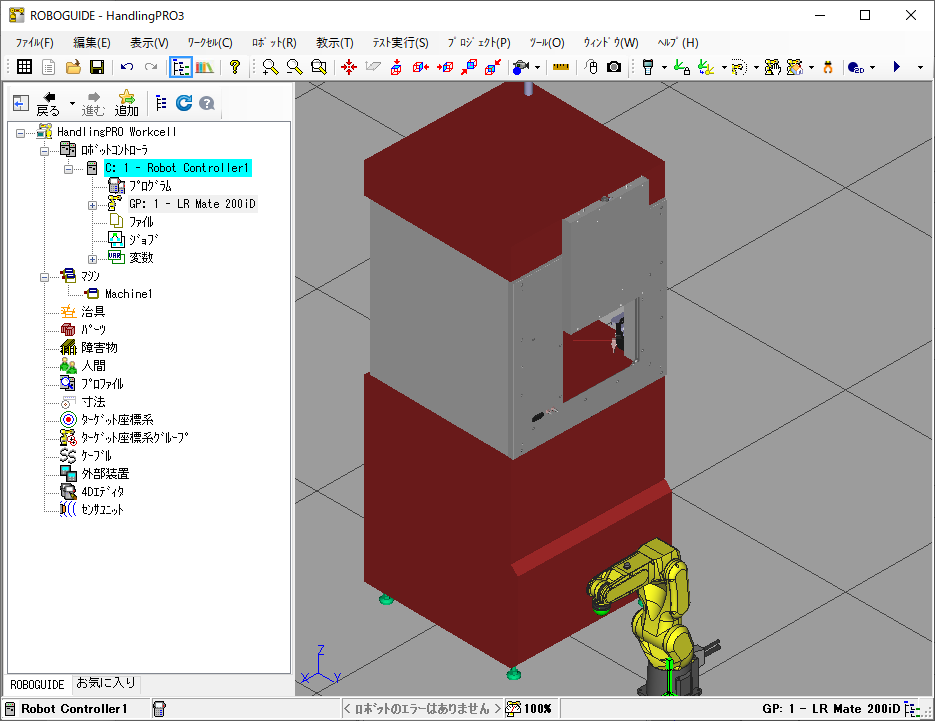This screenshot has width=935, height=721.
Task: Toggle the mouse commands display icon
Action: [590, 67]
